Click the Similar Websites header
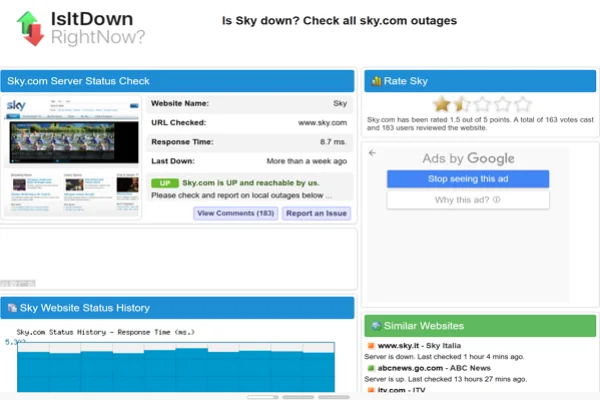The image size is (600, 400). pyautogui.click(x=480, y=326)
